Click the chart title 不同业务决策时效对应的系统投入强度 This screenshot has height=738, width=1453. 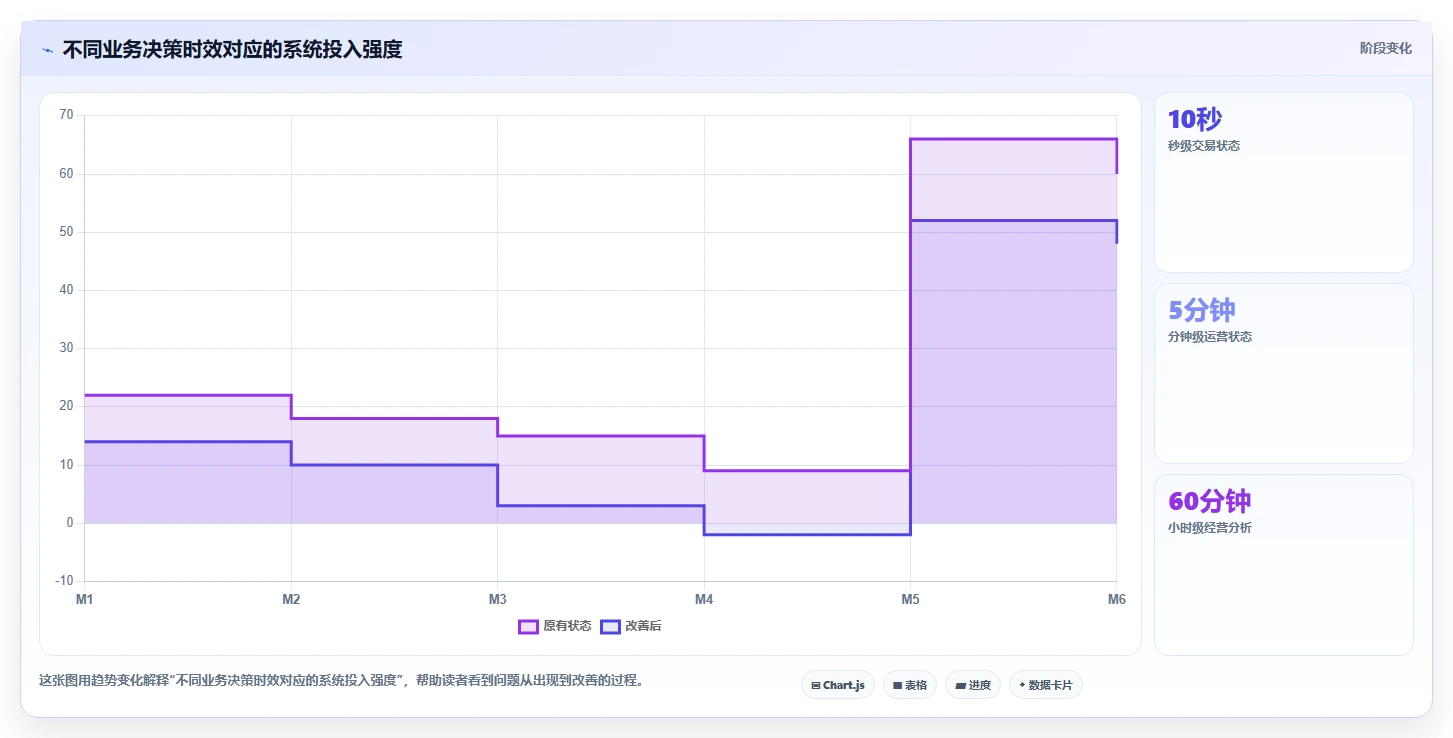point(232,49)
